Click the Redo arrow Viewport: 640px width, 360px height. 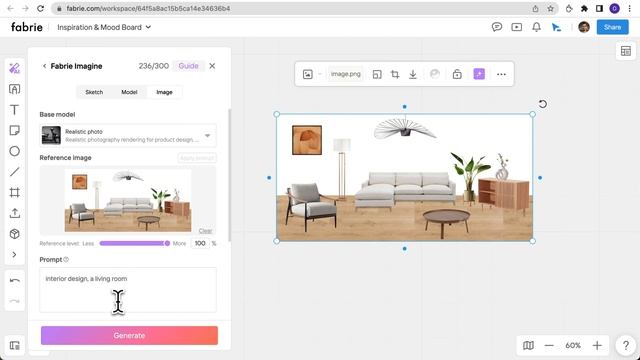coord(14,301)
